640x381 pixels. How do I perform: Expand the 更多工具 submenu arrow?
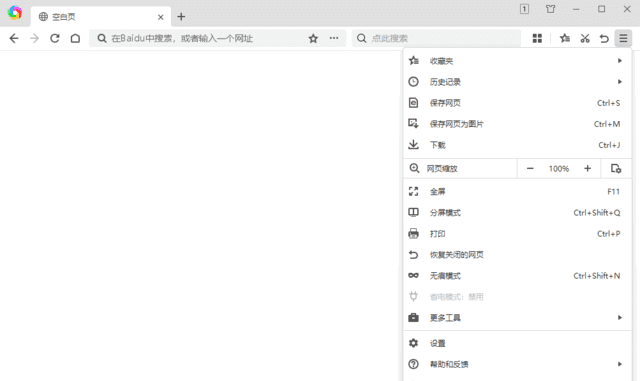620,317
